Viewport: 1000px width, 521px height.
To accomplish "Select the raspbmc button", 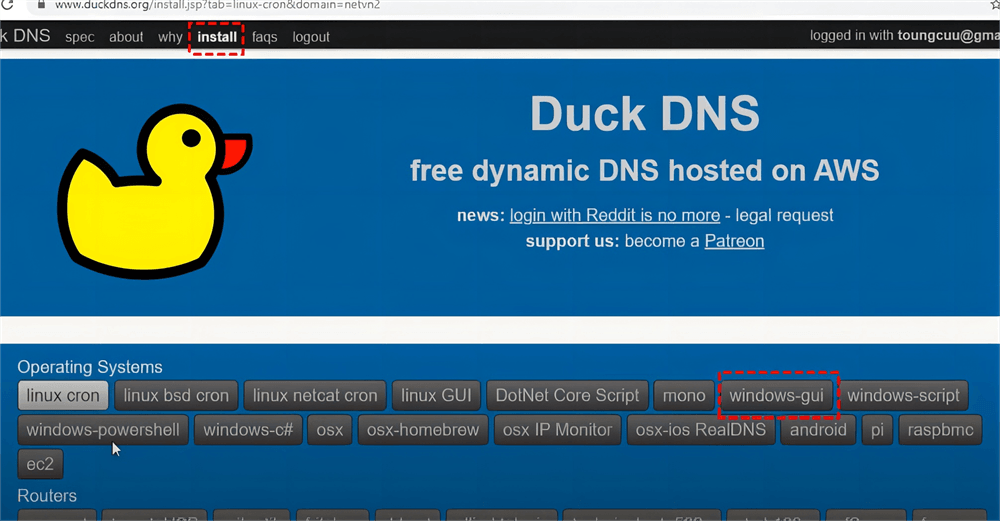I will tap(940, 430).
